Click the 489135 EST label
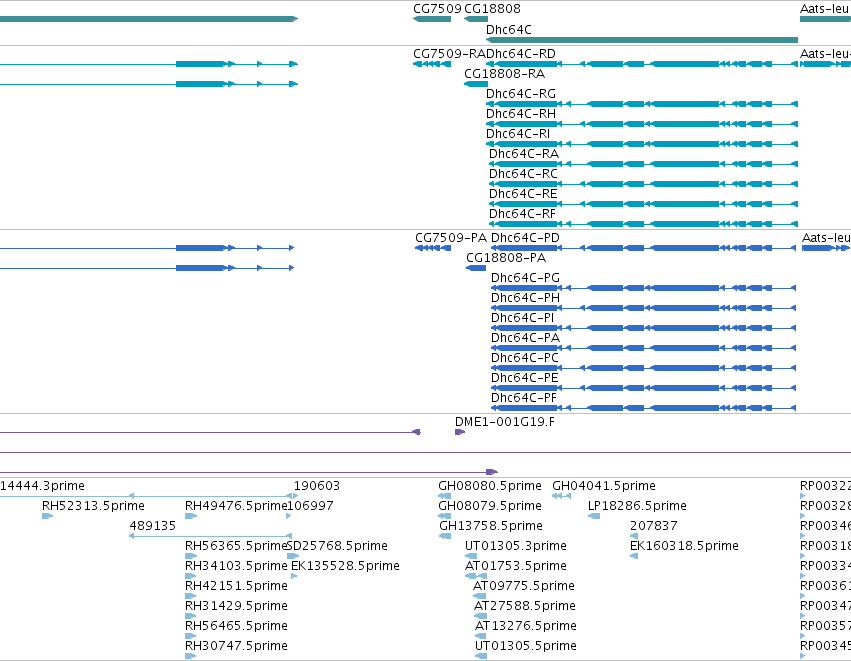851x661 pixels. [x=153, y=526]
